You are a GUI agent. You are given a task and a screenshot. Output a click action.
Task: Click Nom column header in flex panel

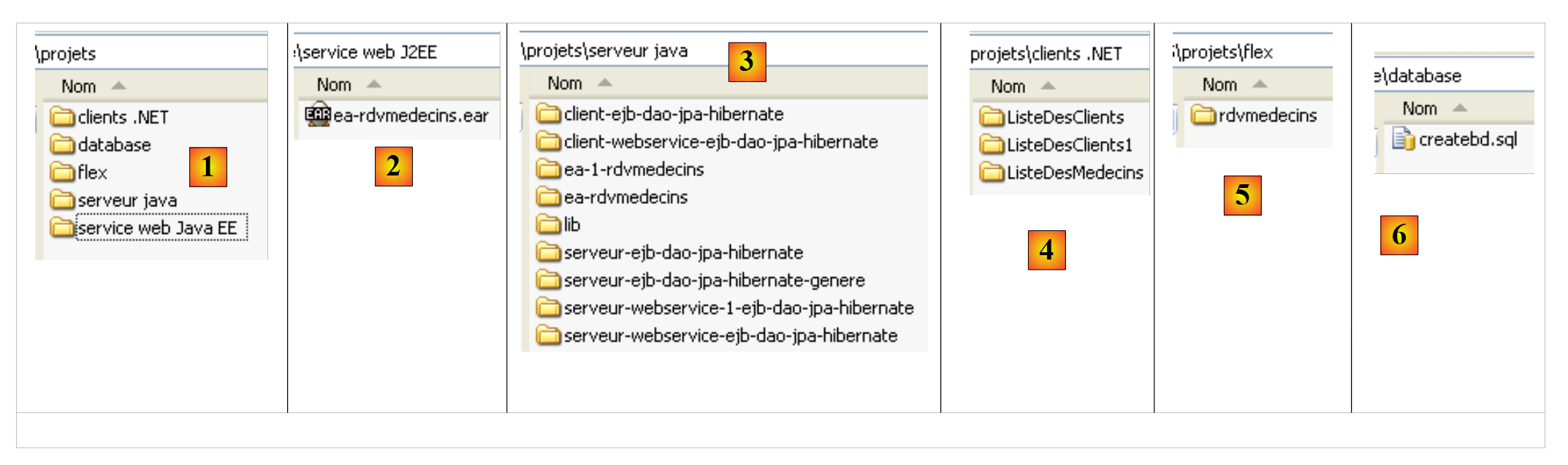point(1219,85)
